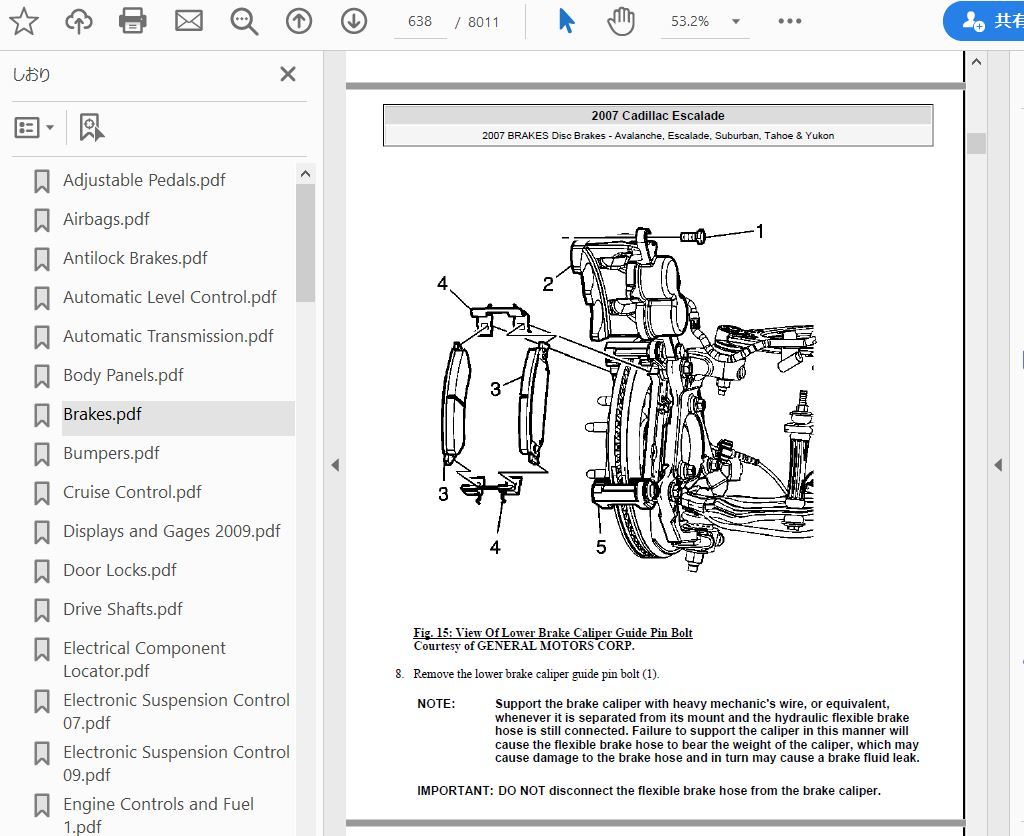Activate the hand pan tool
Viewport: 1024px width, 836px height.
click(x=620, y=21)
